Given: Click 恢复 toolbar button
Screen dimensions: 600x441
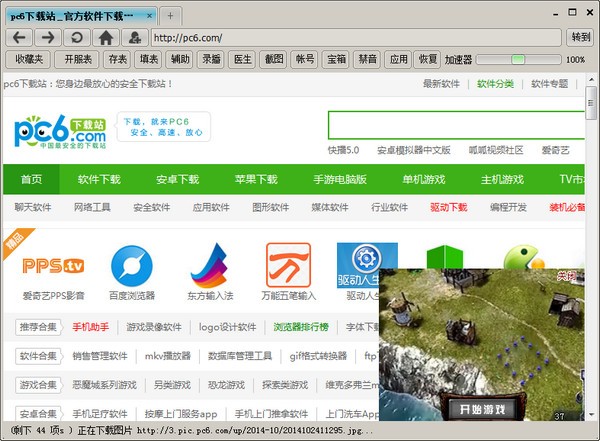Looking at the screenshot, I should [x=427, y=59].
